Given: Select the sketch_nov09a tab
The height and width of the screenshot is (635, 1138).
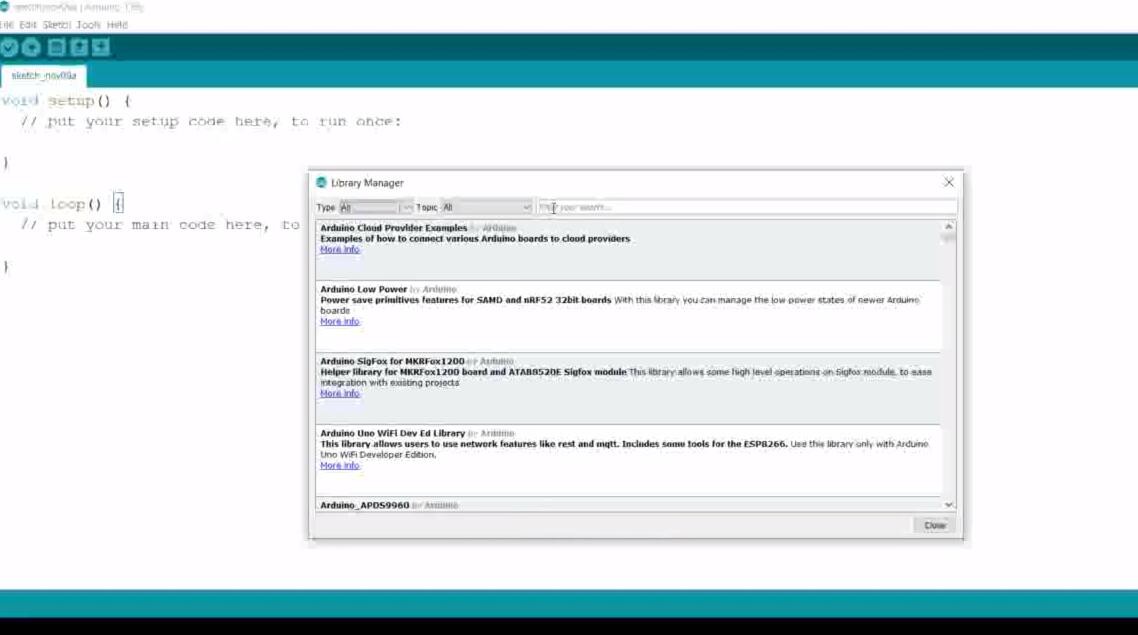Looking at the screenshot, I should point(44,75).
